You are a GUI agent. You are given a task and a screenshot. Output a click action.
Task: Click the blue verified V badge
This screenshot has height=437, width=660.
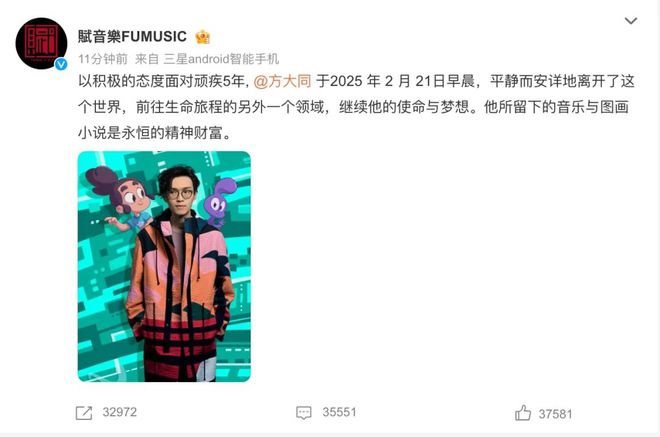[61, 64]
